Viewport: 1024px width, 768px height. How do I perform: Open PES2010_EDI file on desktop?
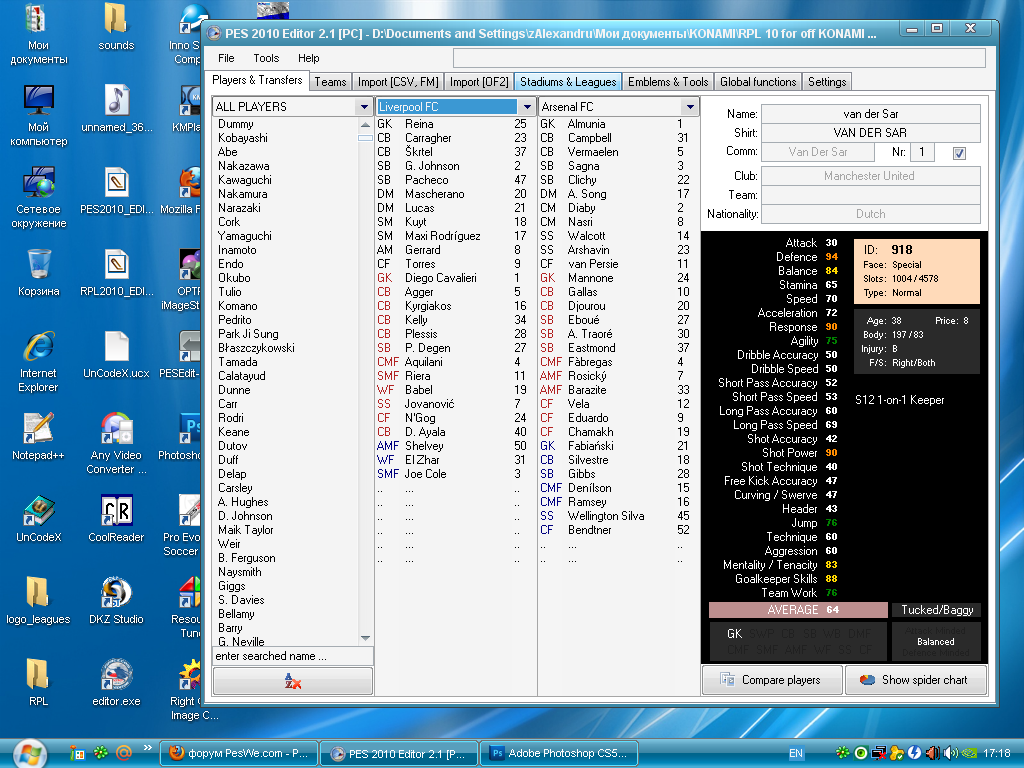[116, 192]
